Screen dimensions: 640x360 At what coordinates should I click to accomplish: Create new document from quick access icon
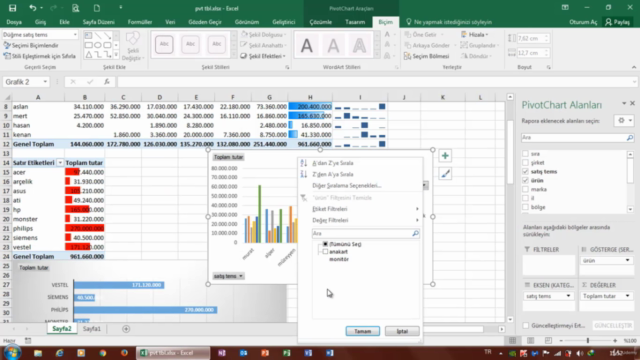point(97,8)
